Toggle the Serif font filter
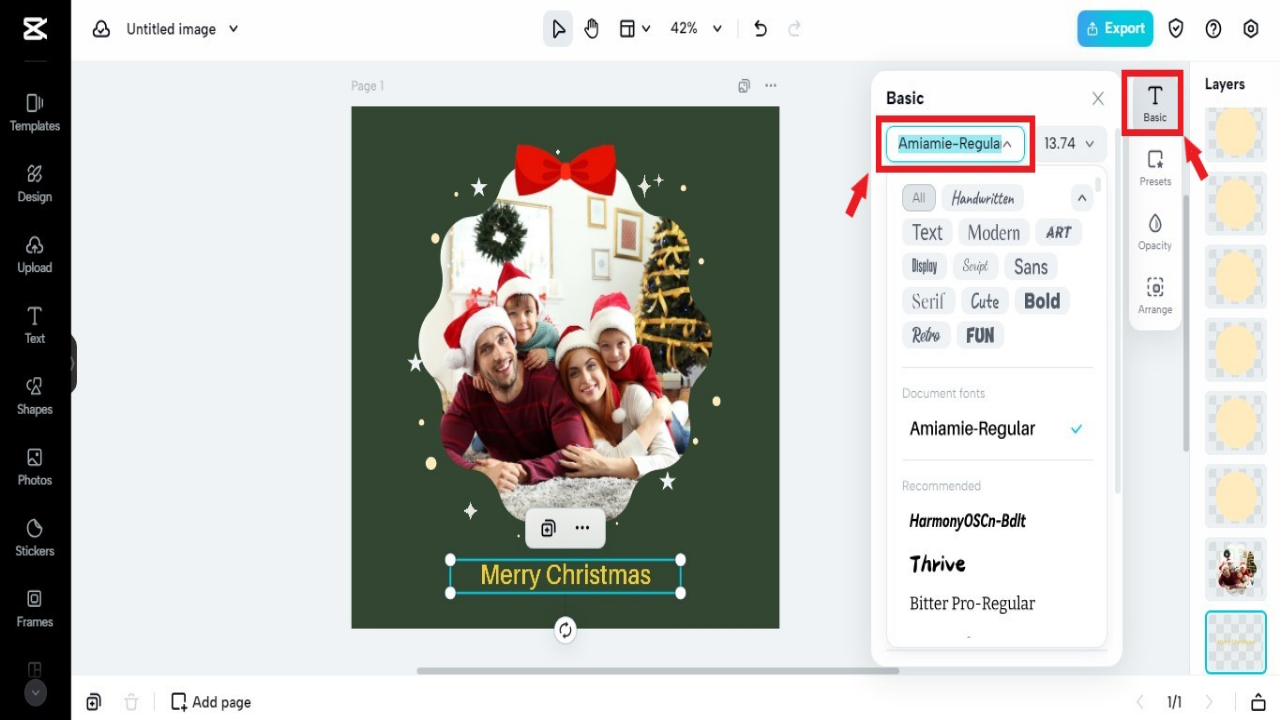 coord(928,300)
